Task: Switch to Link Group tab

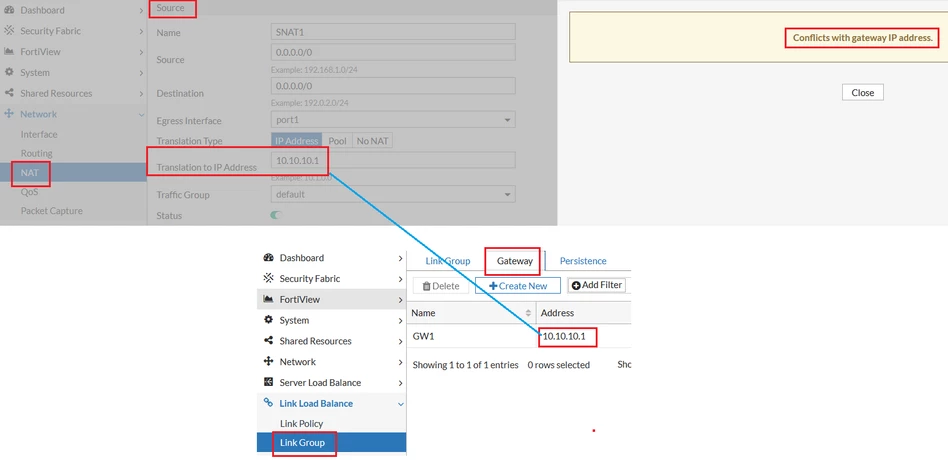Action: point(447,261)
